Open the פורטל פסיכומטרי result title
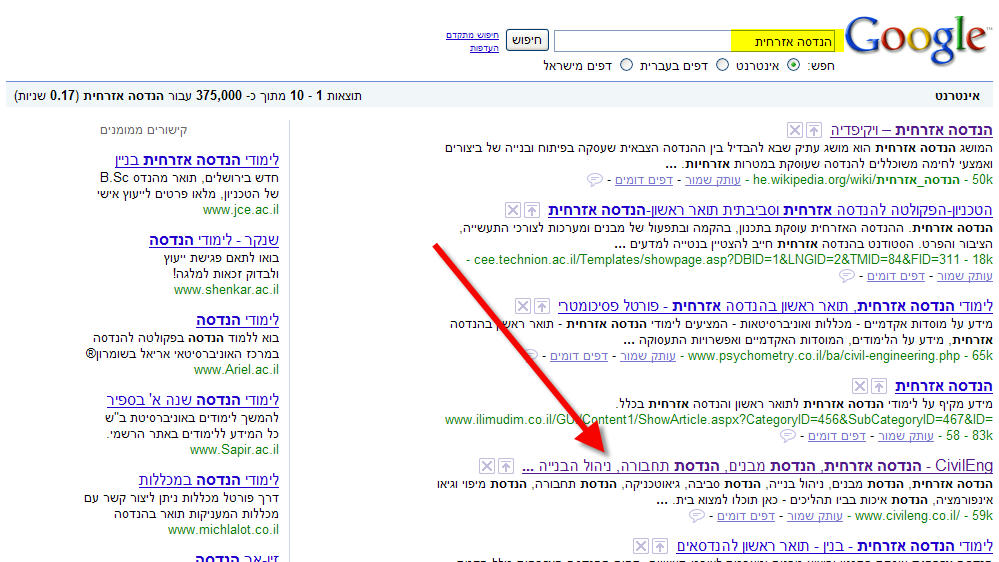This screenshot has height=562, width=999. 775,306
